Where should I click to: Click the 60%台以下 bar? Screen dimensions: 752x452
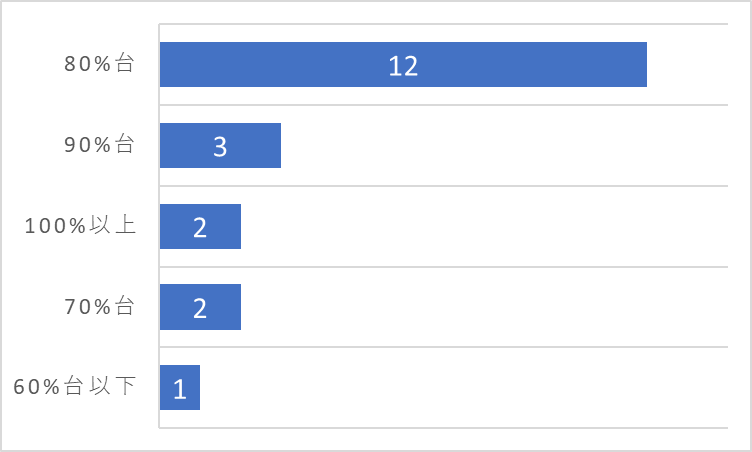point(180,388)
